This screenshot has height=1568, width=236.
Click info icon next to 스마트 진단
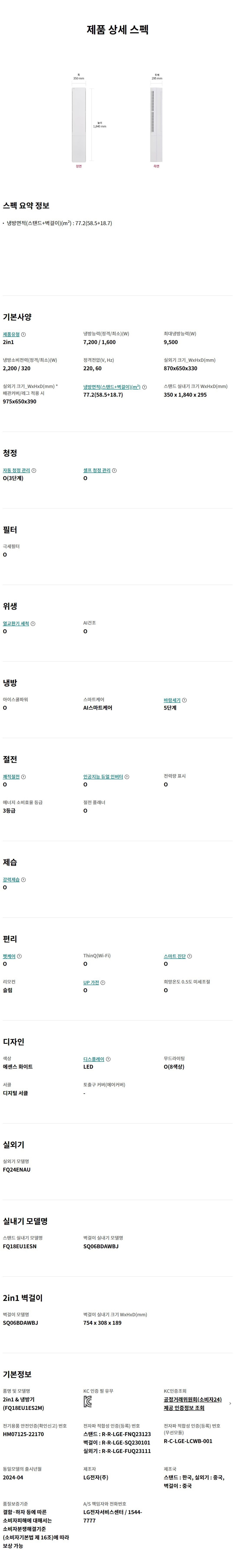[190, 956]
